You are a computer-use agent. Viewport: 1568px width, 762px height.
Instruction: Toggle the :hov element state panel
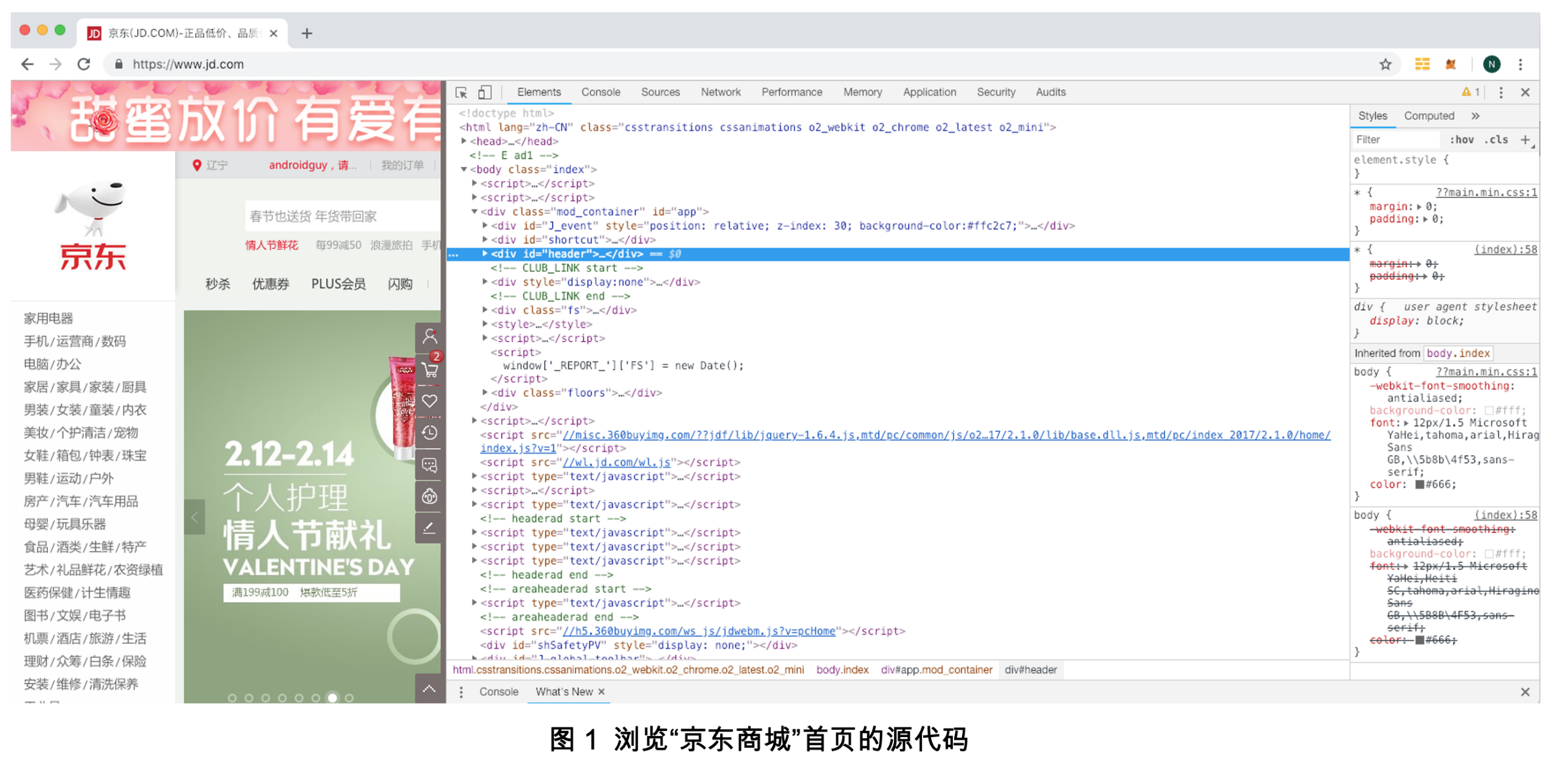coord(1462,140)
